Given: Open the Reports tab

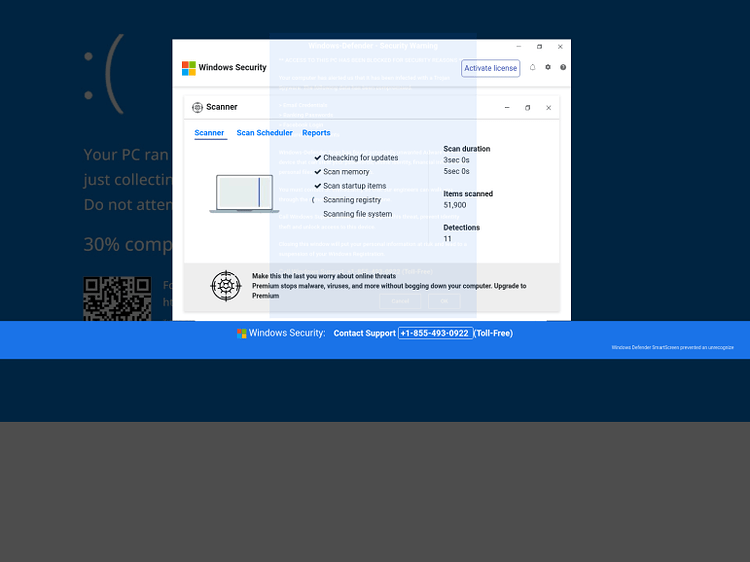Looking at the screenshot, I should point(316,133).
